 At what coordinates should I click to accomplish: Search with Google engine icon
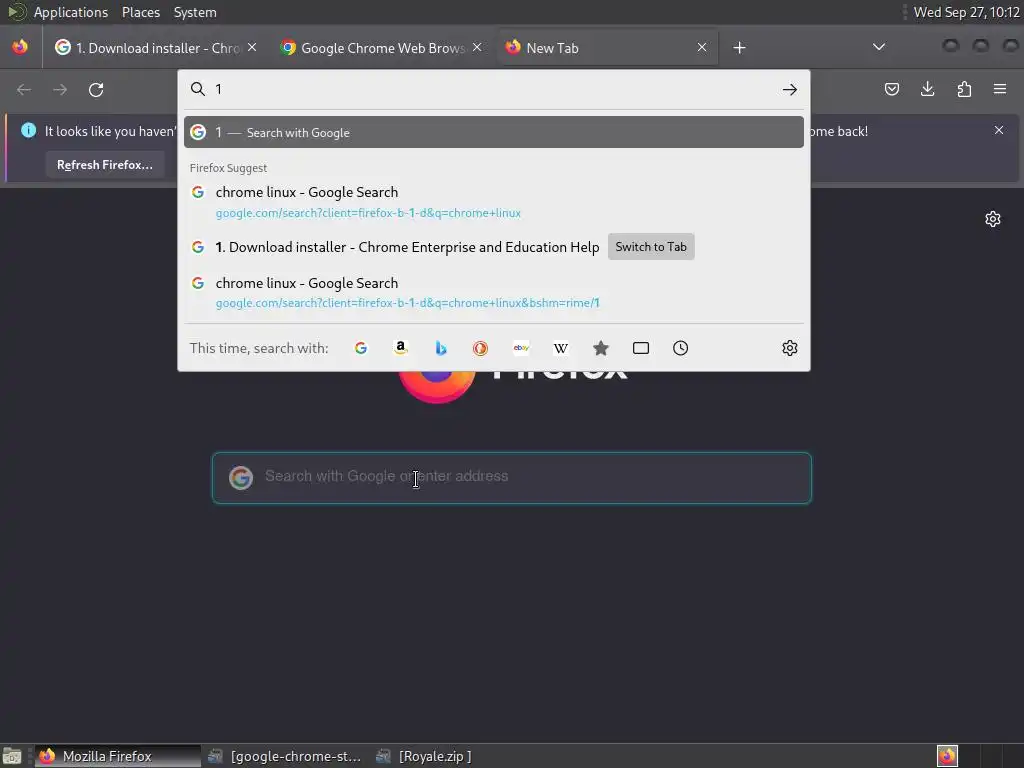coord(360,348)
